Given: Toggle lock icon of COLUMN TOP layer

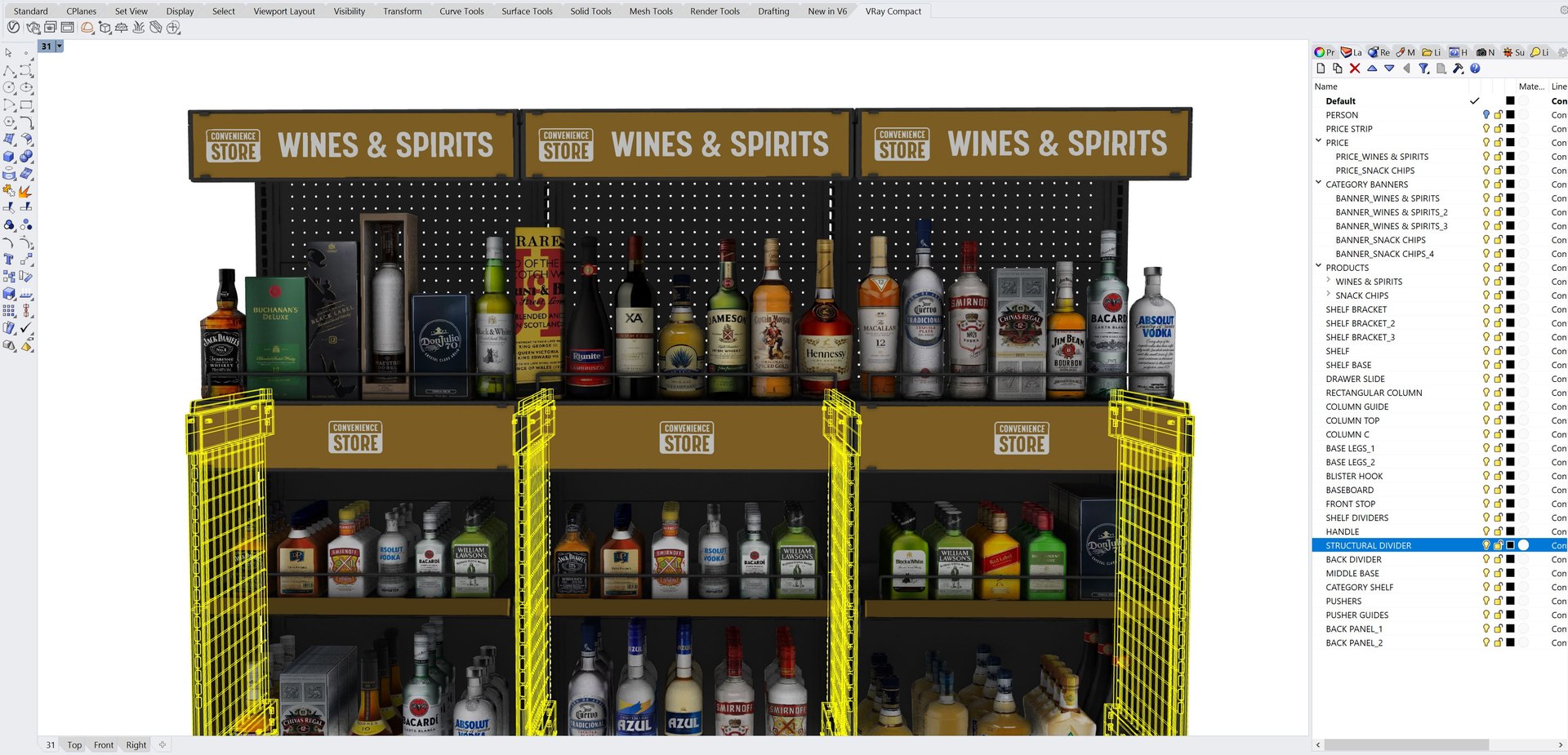Looking at the screenshot, I should pos(1499,420).
